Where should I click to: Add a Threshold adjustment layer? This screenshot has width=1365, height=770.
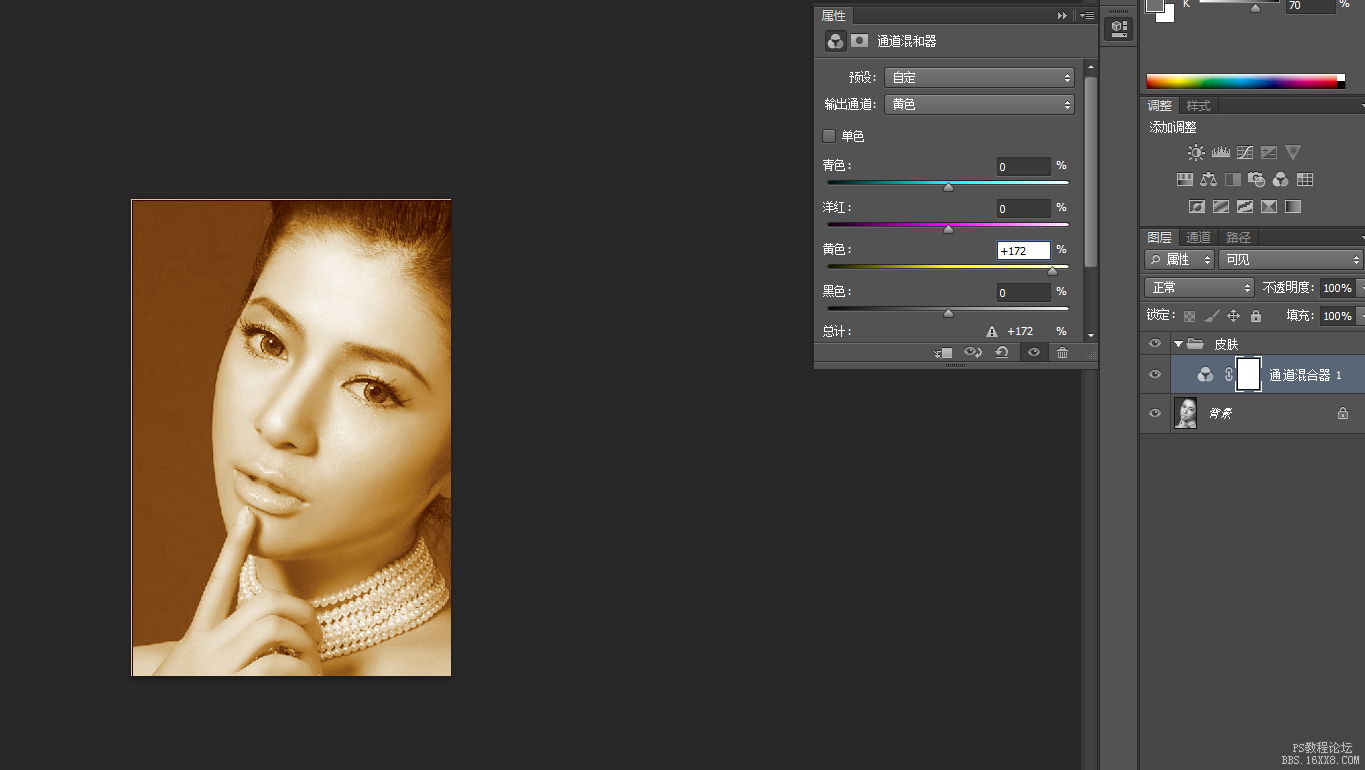point(1245,207)
